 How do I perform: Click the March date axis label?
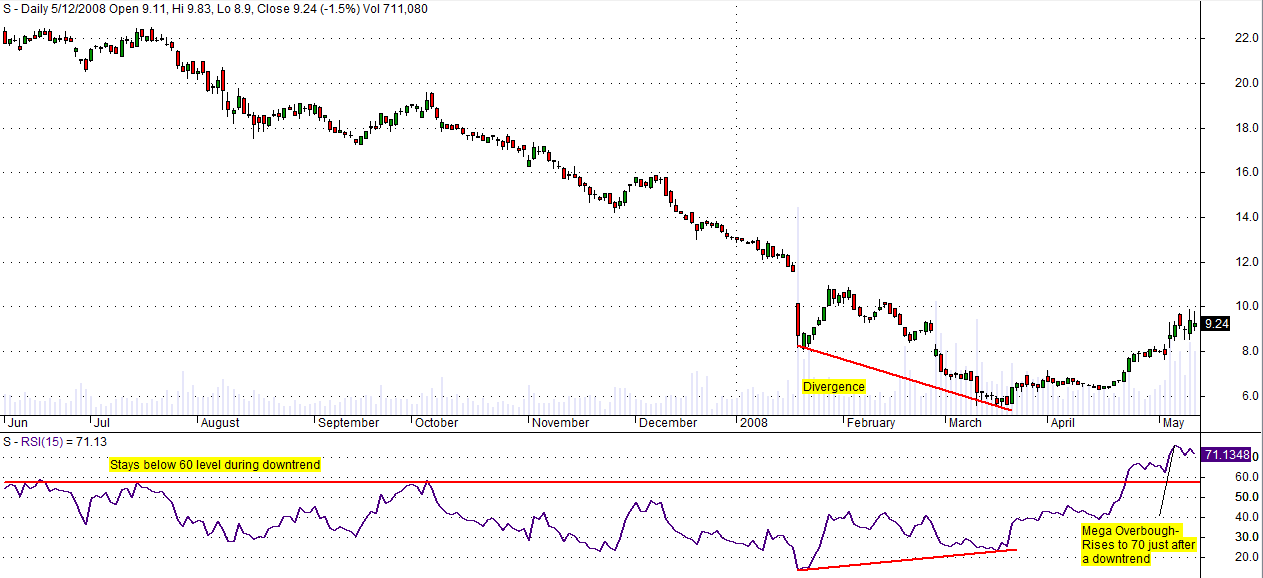click(964, 422)
